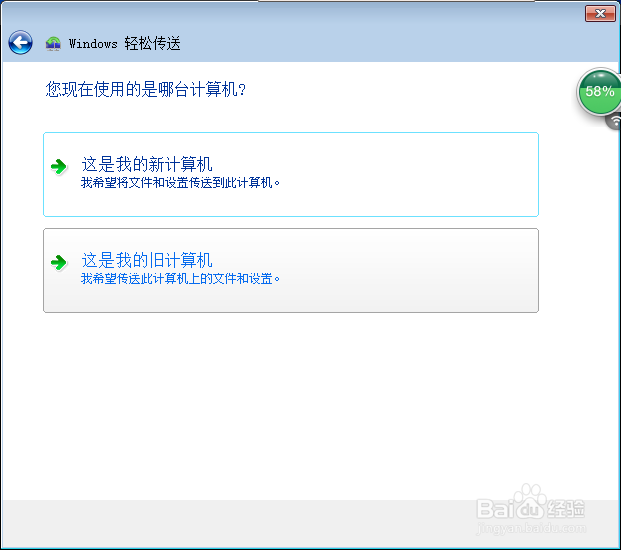The image size is (621, 550).
Task: Choose '这是我的旧计算机' option
Action: pyautogui.click(x=291, y=270)
